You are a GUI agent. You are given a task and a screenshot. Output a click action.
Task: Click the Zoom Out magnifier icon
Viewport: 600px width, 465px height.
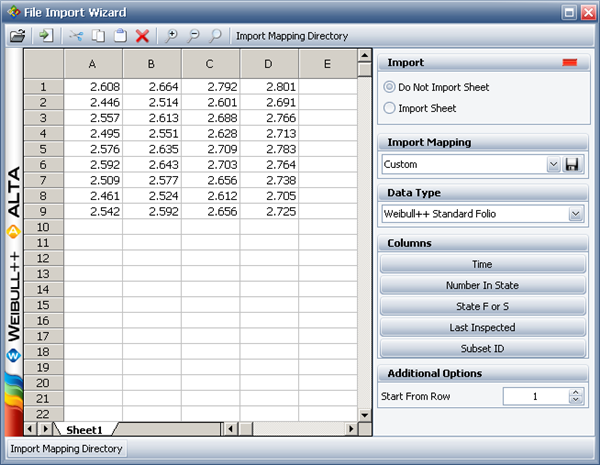click(194, 36)
